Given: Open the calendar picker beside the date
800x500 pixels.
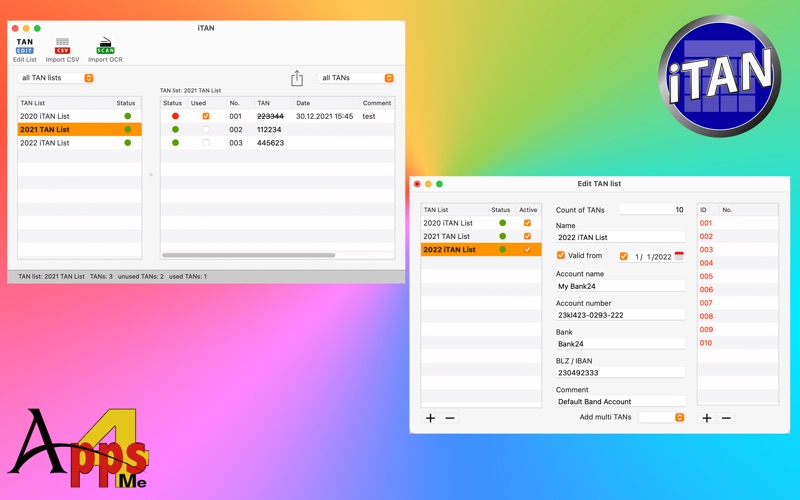Looking at the screenshot, I should click(680, 256).
